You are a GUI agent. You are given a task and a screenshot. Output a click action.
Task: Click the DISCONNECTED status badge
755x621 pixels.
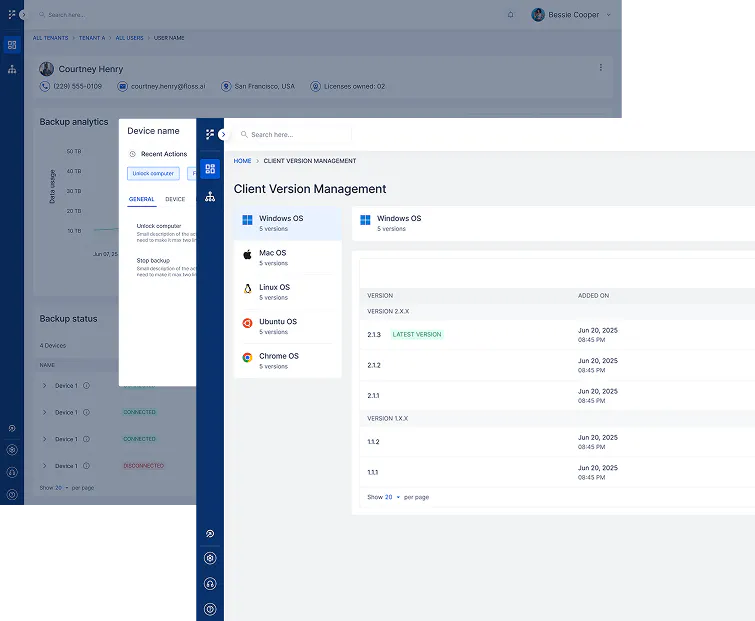tap(143, 466)
